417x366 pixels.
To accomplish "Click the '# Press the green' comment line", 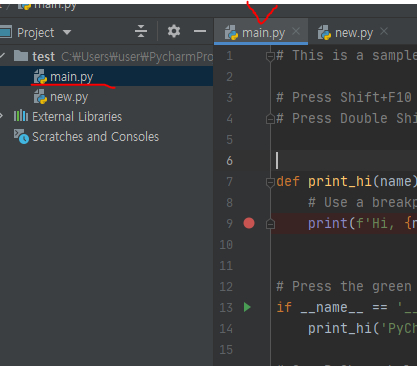I will tap(344, 287).
